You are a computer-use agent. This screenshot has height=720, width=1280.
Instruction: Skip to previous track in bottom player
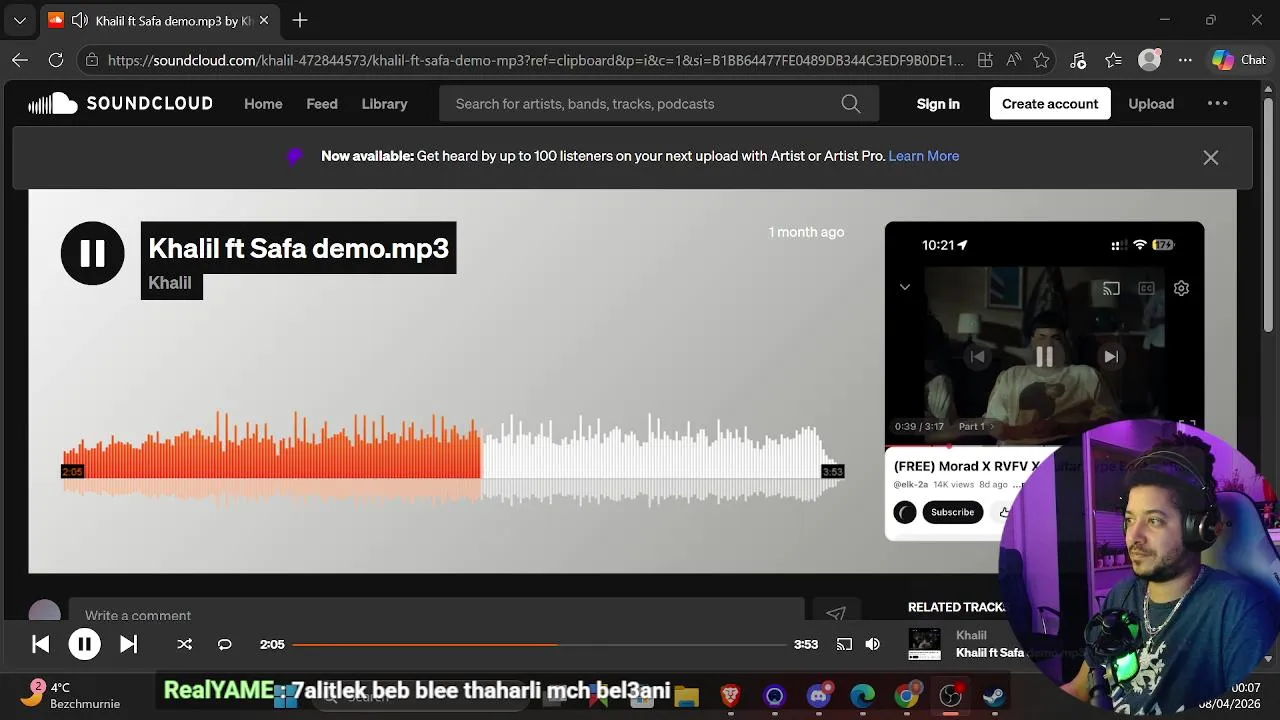tap(40, 644)
